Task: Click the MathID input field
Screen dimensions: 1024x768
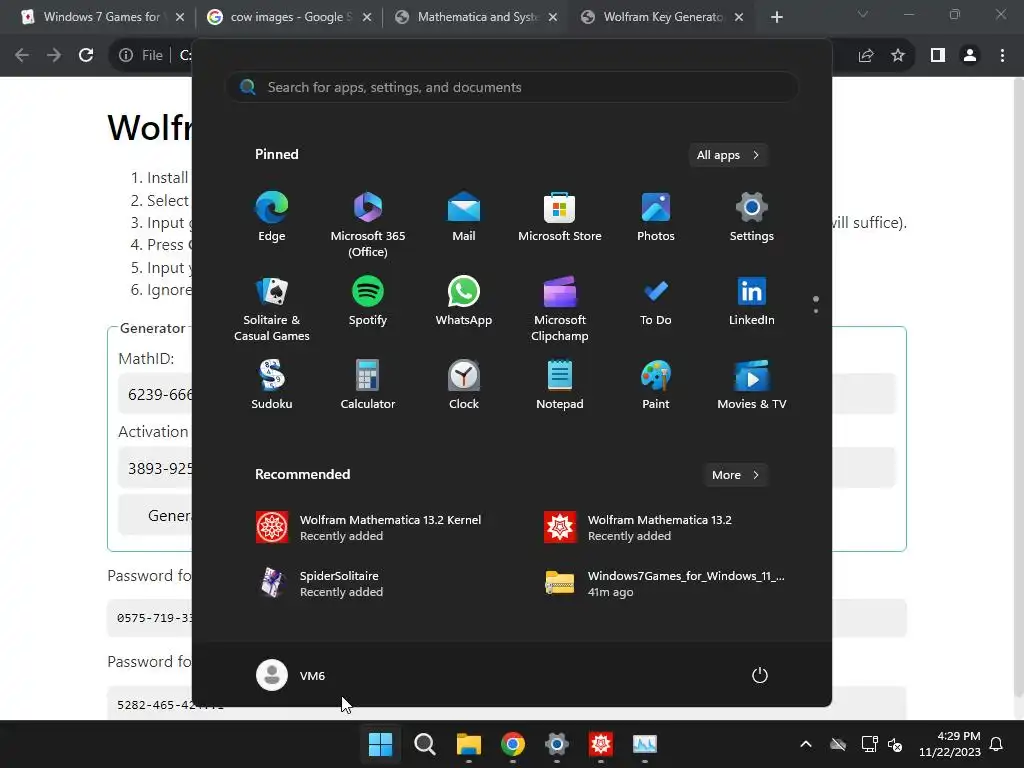Action: pos(507,394)
